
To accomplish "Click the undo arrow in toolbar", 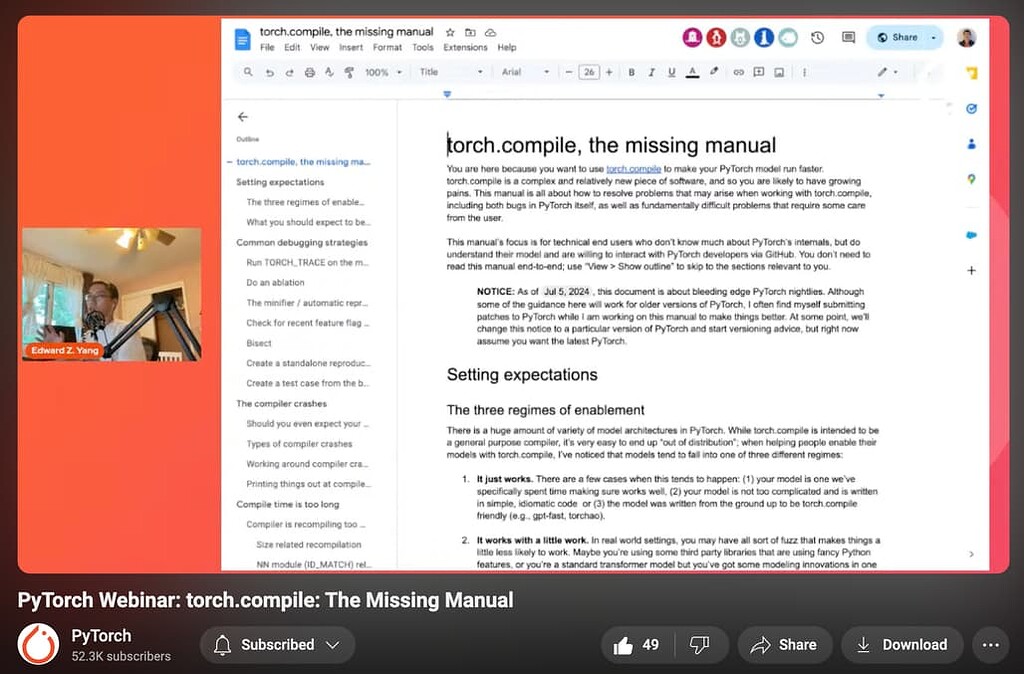I will (269, 72).
